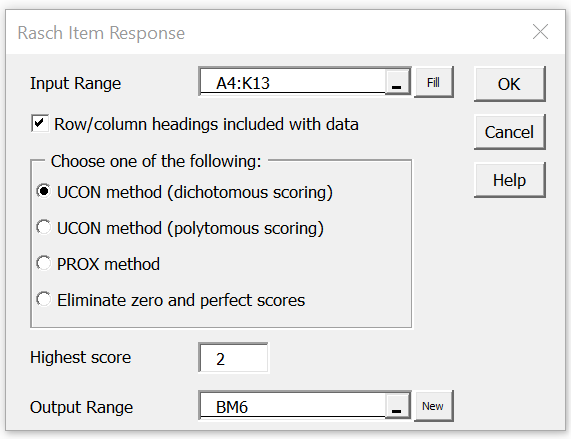The height and width of the screenshot is (439, 571).
Task: Select Eliminate zero and perfect scores
Action: [44, 300]
